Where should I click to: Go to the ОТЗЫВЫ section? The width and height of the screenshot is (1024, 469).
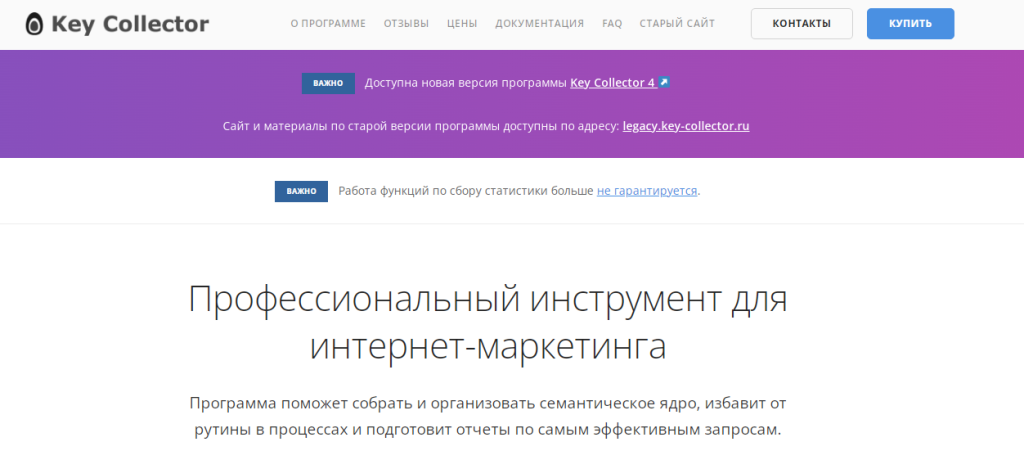point(406,23)
